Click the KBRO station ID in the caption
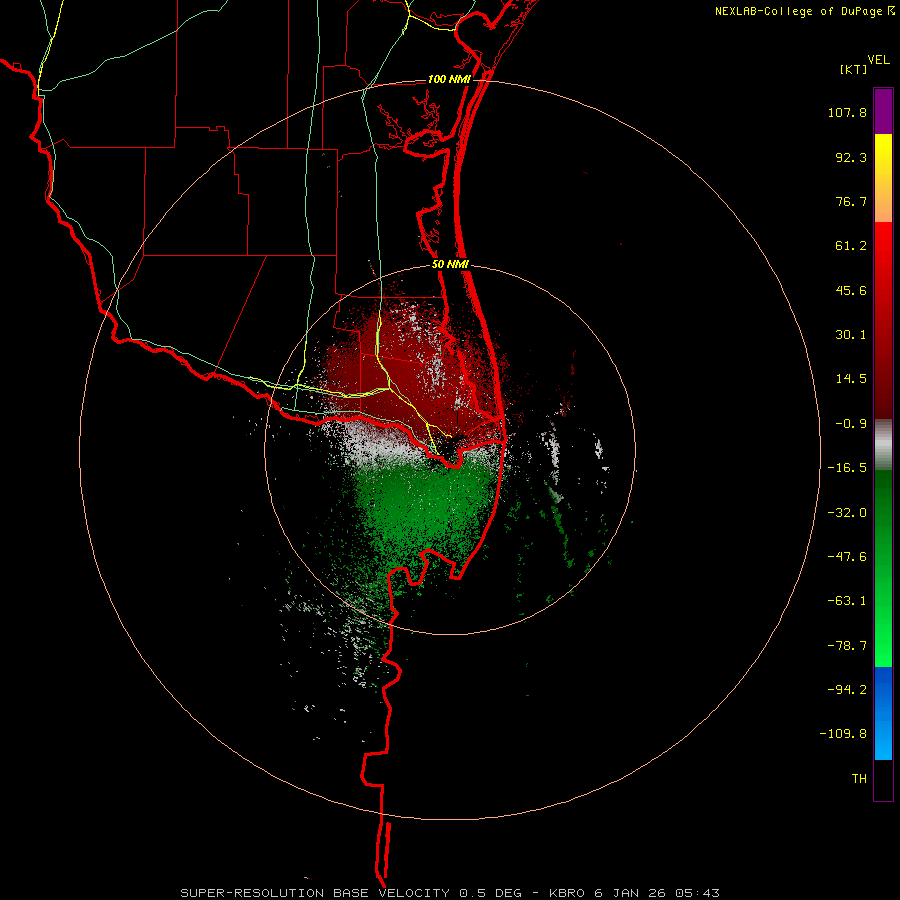 [x=568, y=893]
